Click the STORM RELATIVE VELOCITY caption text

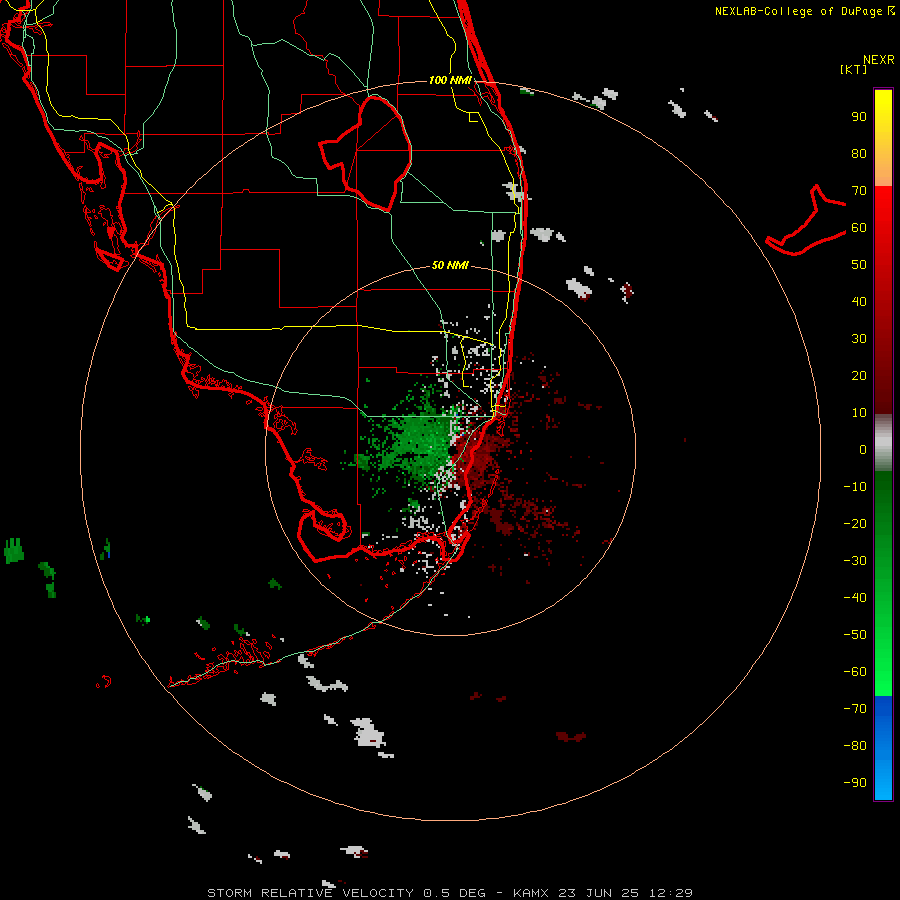(310, 893)
